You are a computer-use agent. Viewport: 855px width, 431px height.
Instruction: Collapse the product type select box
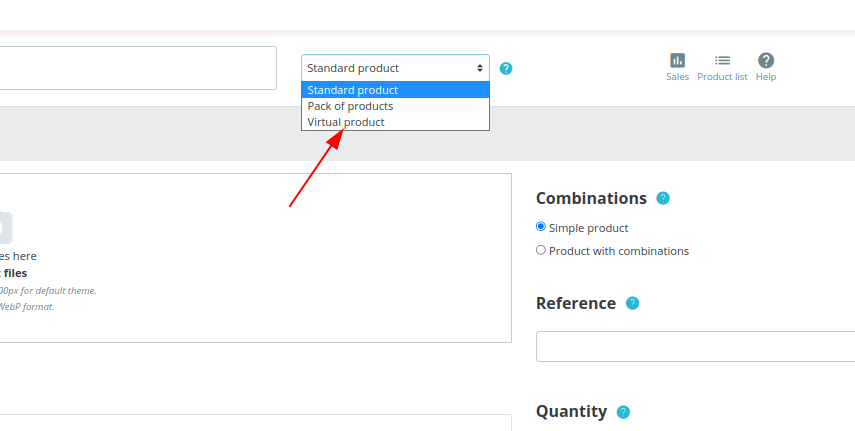tap(395, 68)
